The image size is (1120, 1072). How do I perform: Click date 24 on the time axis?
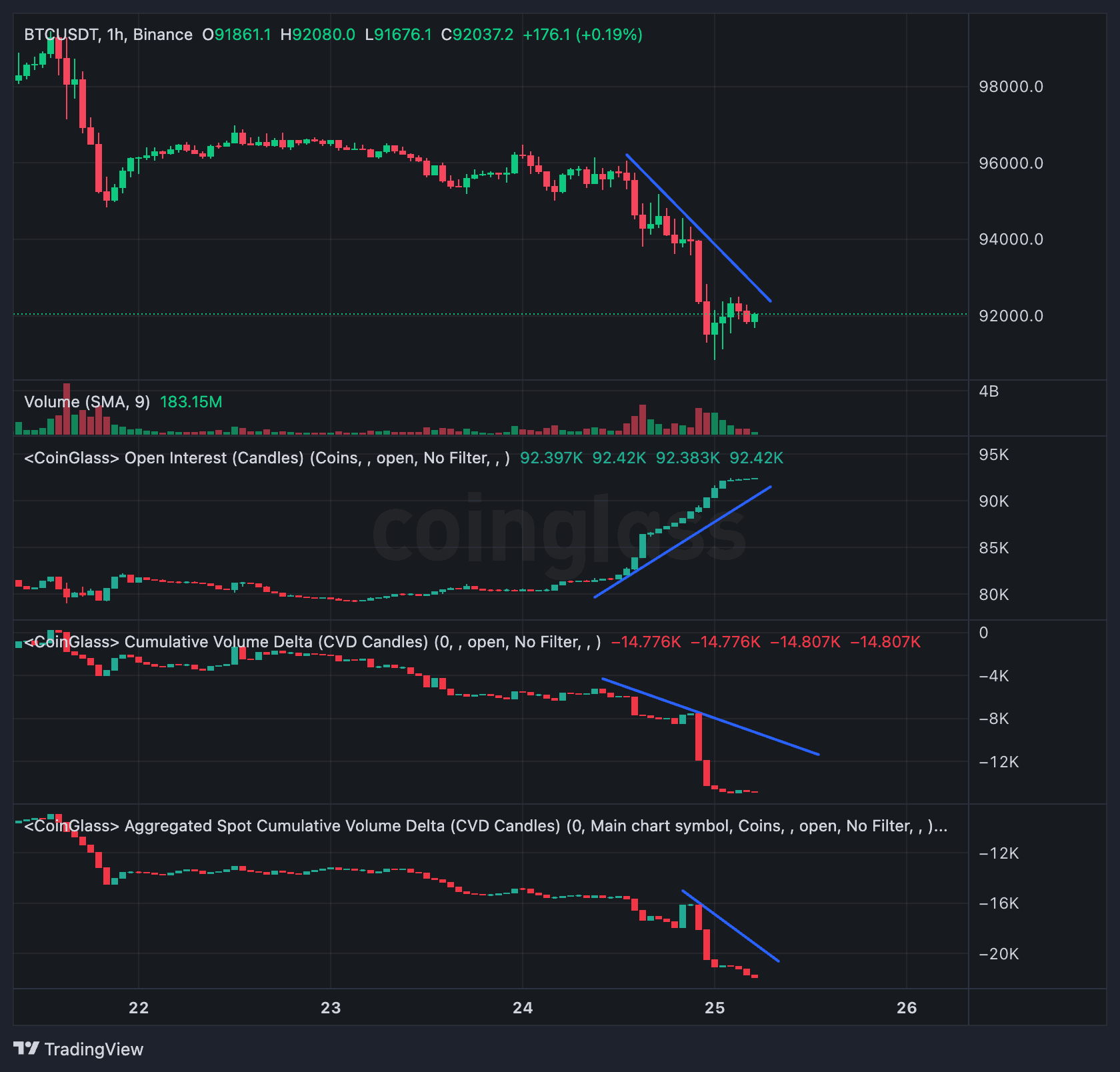523,1007
